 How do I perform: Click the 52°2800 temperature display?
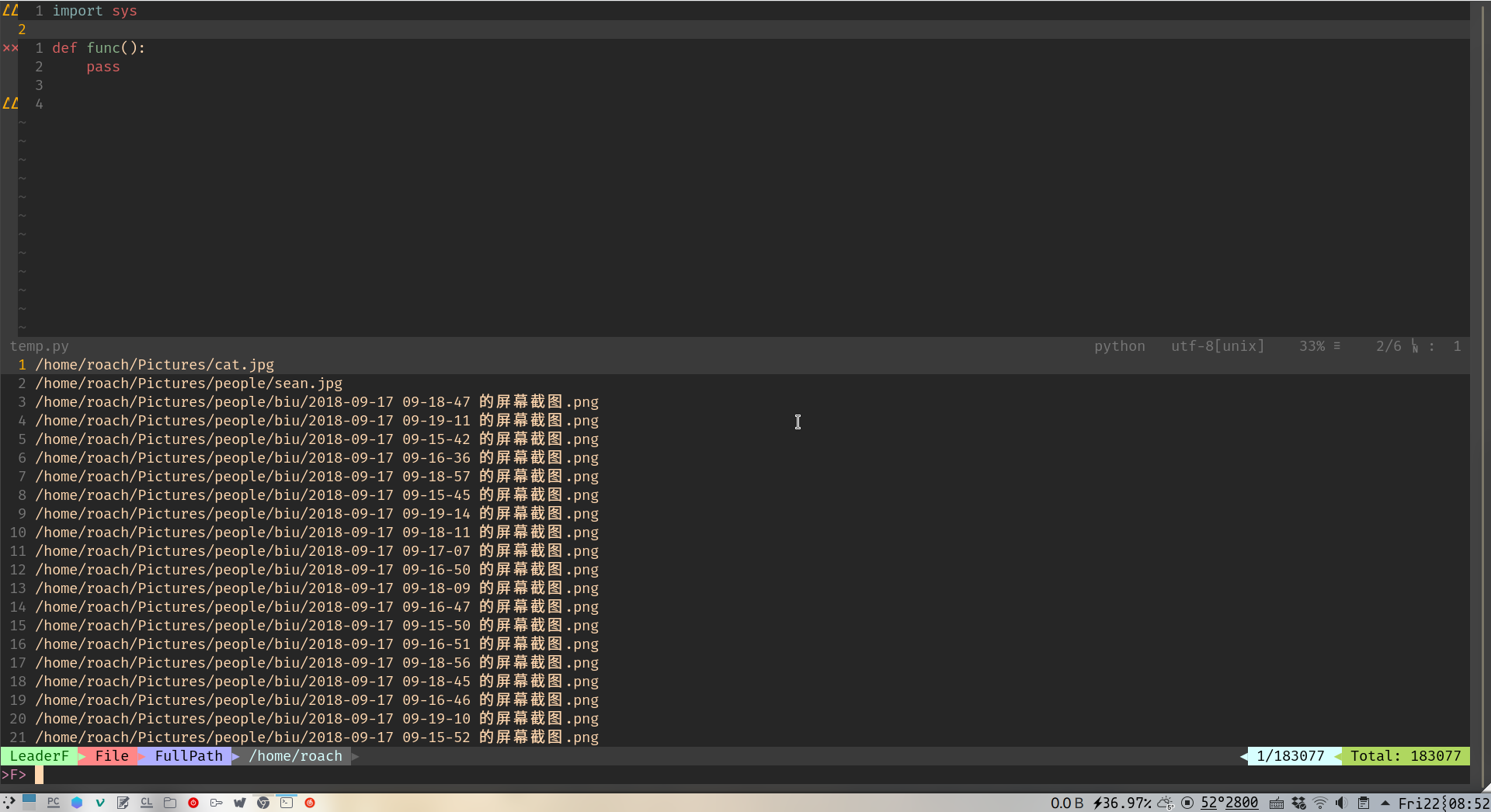pyautogui.click(x=1229, y=803)
